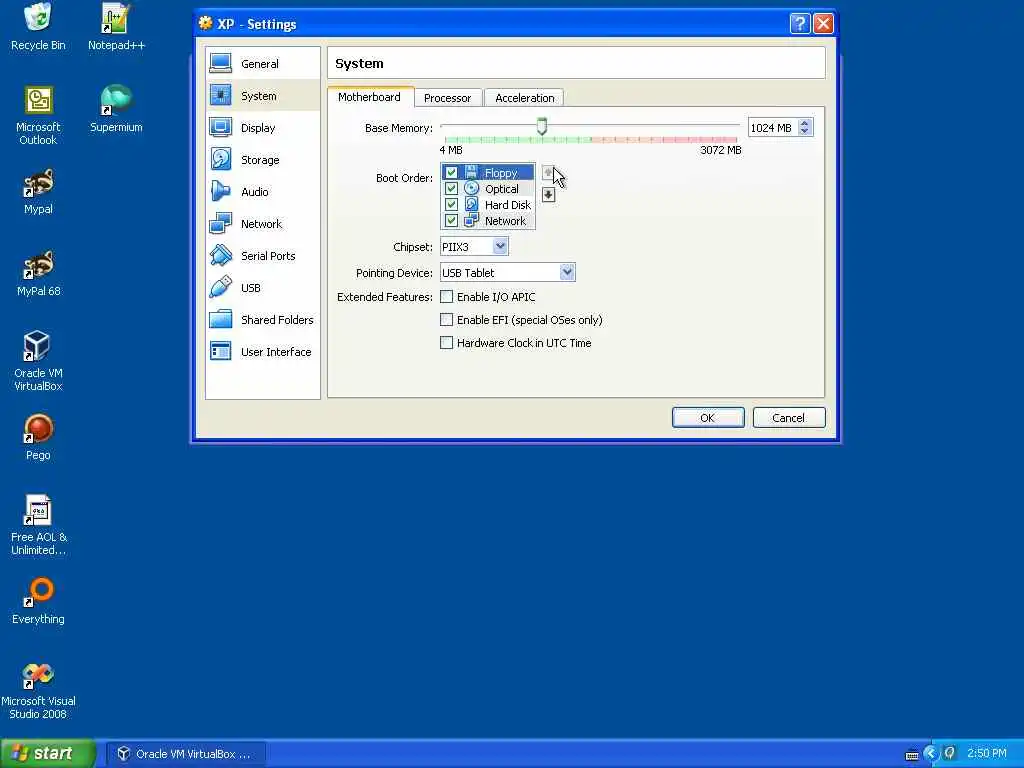Click the help question mark in title bar
This screenshot has height=768, width=1024.
pos(799,24)
